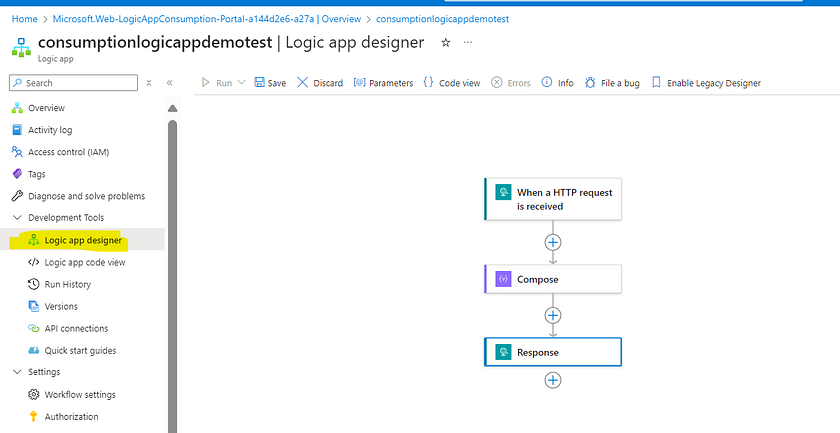This screenshot has width=840, height=433.
Task: Click the Versions document icon
Action: click(x=34, y=306)
